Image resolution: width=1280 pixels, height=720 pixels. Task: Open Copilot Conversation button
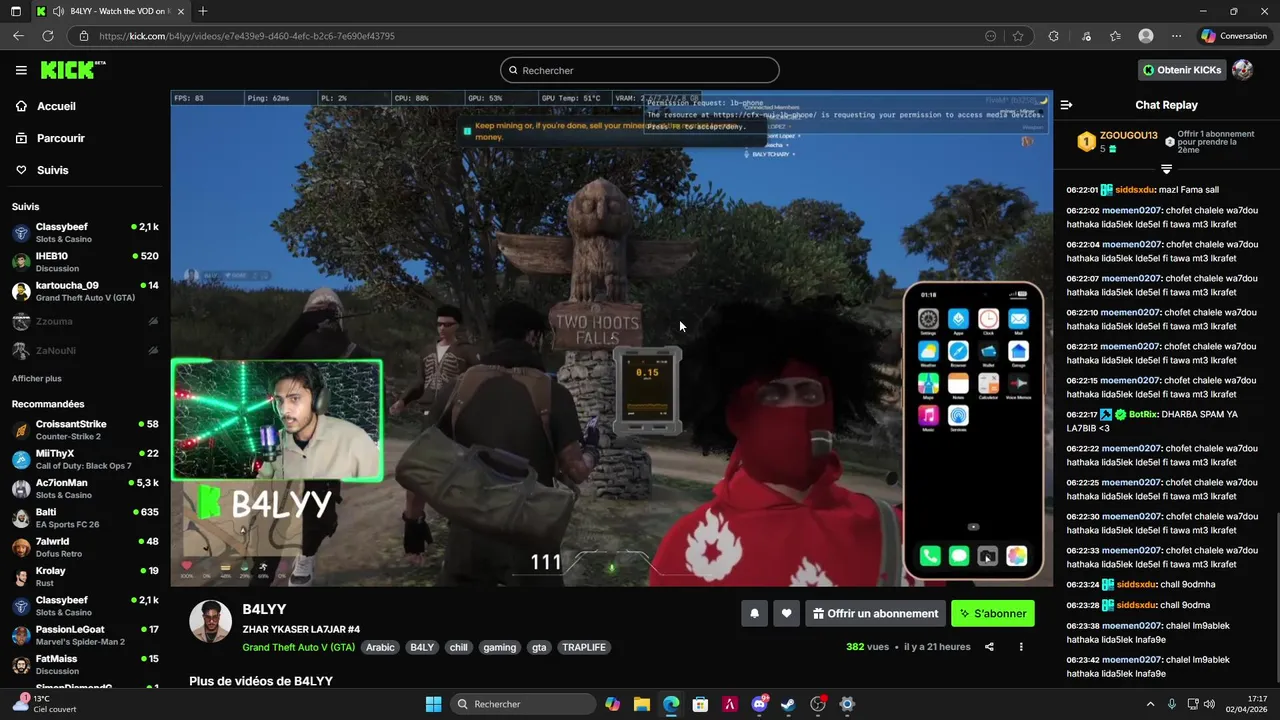click(x=1235, y=36)
